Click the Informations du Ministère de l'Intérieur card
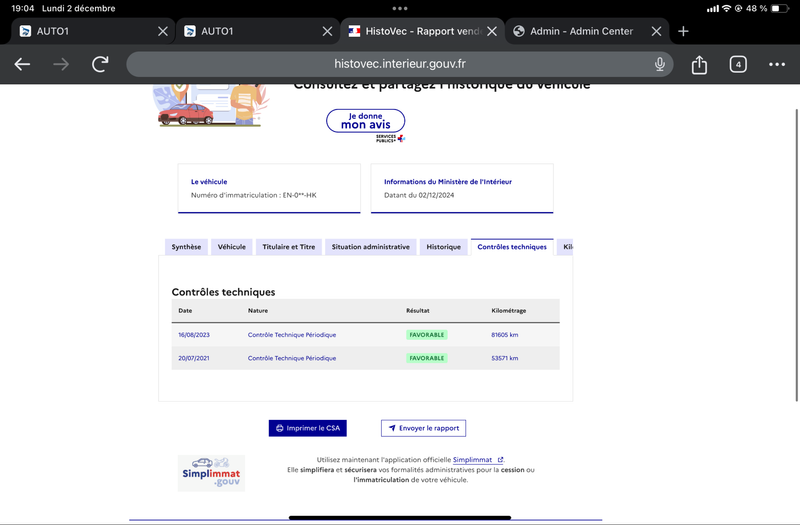800x525 pixels. click(462, 188)
